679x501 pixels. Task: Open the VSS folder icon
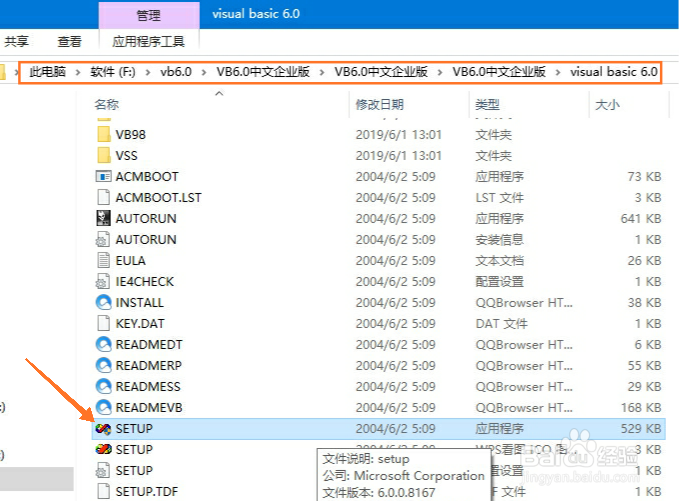tap(103, 155)
